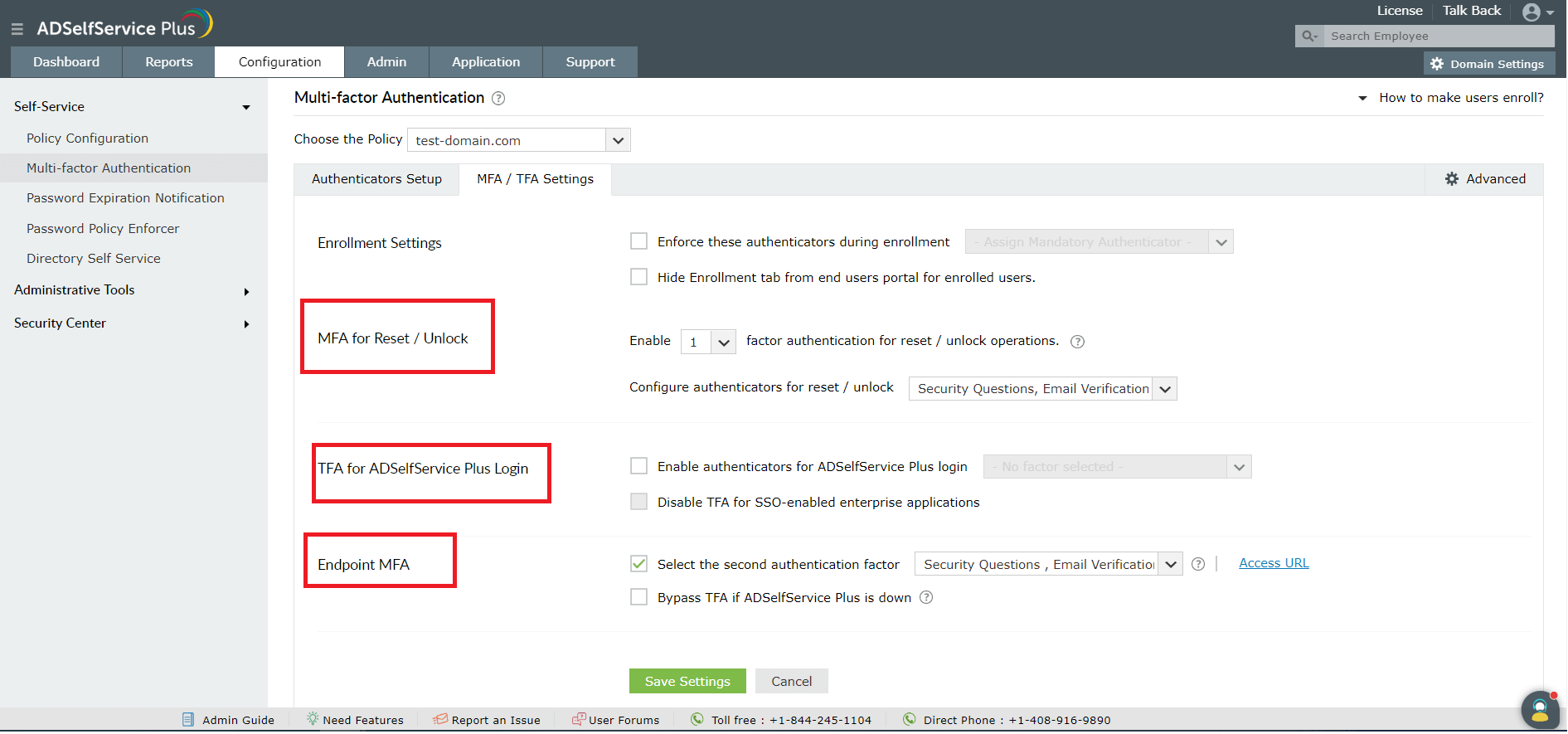Click the Save Settings button

click(x=687, y=681)
